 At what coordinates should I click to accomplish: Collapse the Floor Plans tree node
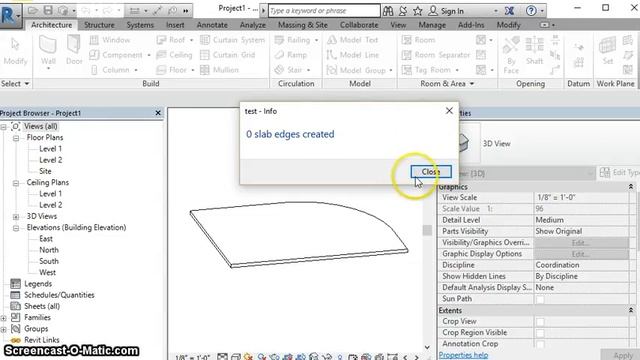click(16, 138)
